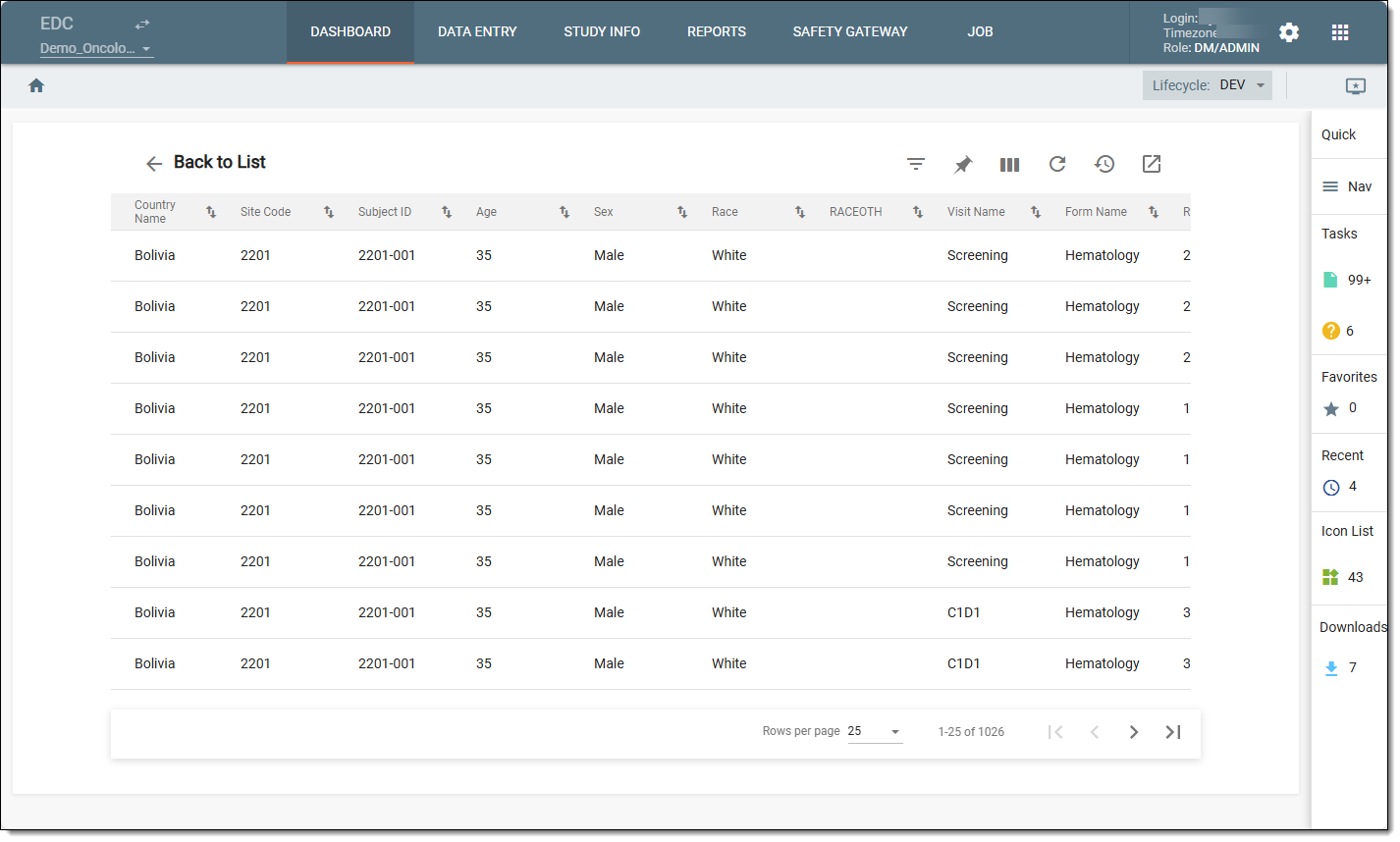Screen dimensions: 1400x842
Task: Click the Role: DM/ADMIN text
Action: coord(1212,47)
